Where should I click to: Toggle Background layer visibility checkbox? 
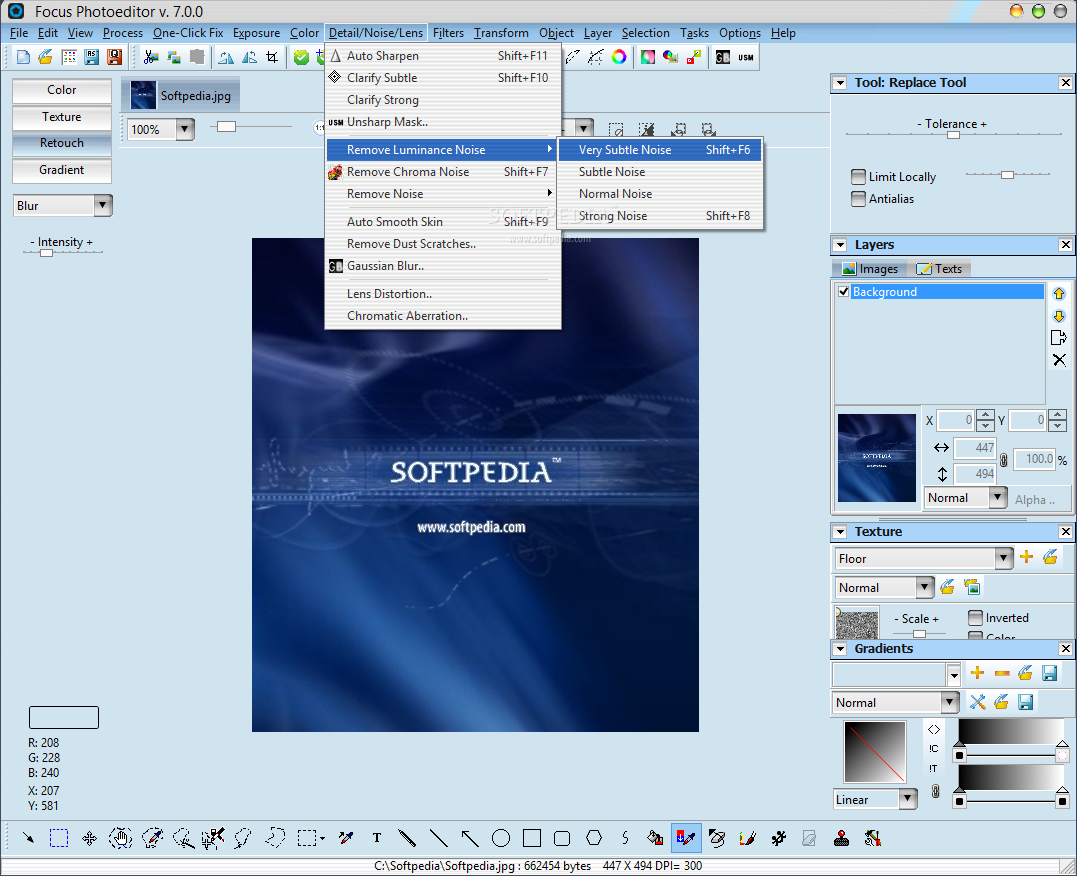click(843, 291)
